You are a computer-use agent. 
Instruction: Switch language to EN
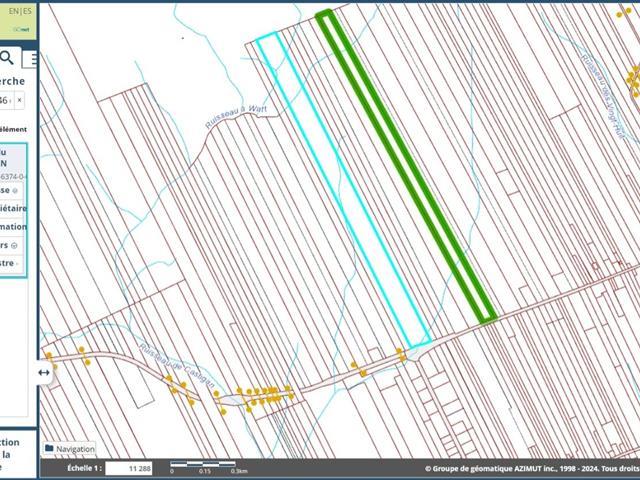point(9,10)
